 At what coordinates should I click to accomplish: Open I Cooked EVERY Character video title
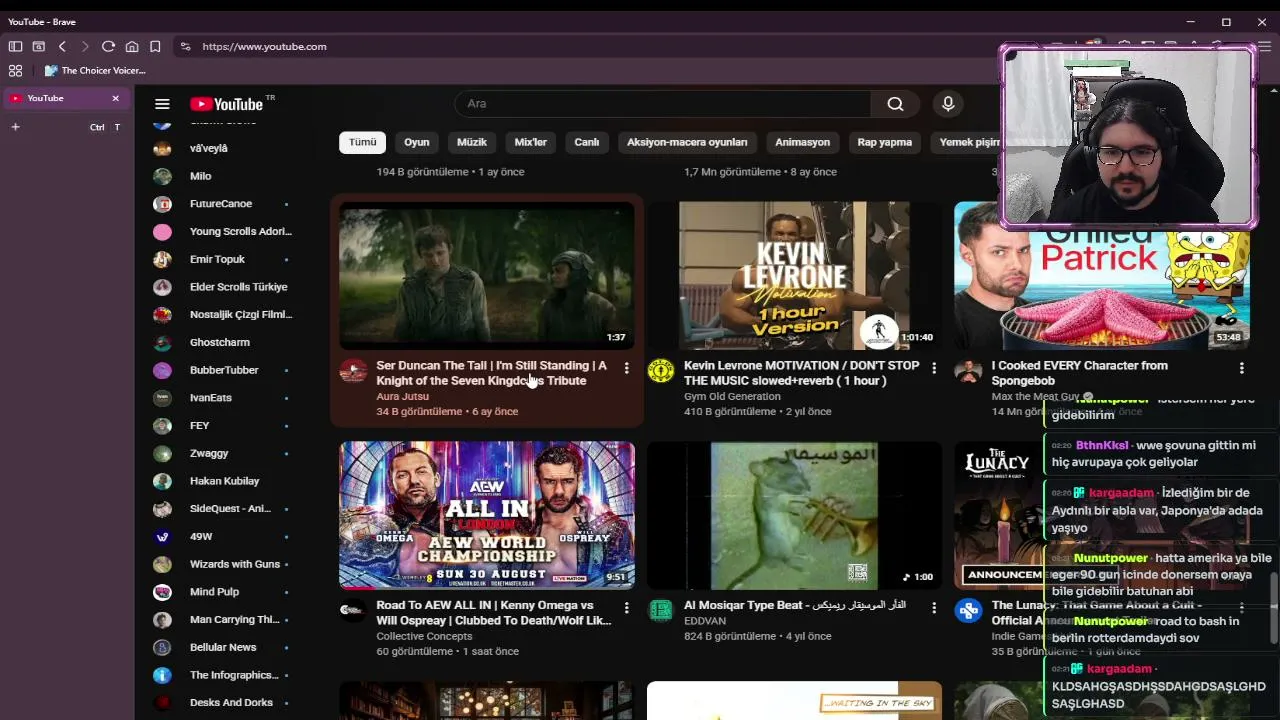tap(1080, 373)
